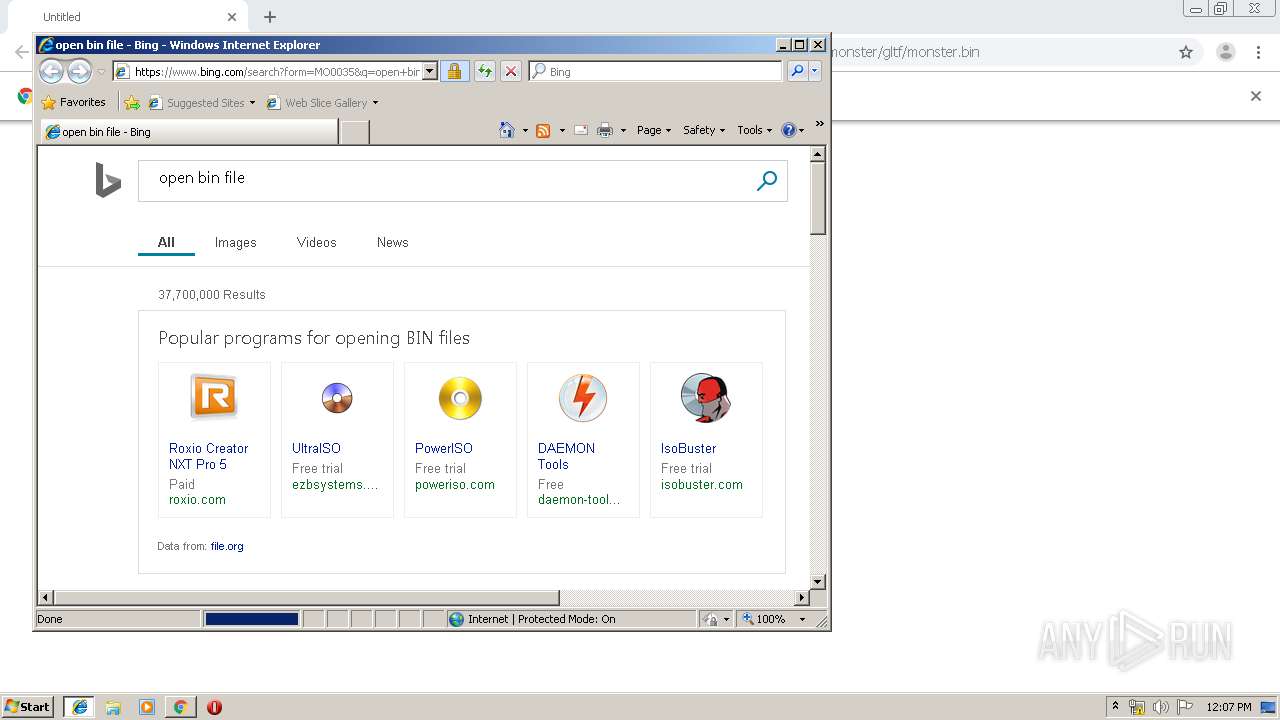Viewport: 1280px width, 720px height.
Task: Click Internet Protected Mode status zone
Action: (x=571, y=619)
